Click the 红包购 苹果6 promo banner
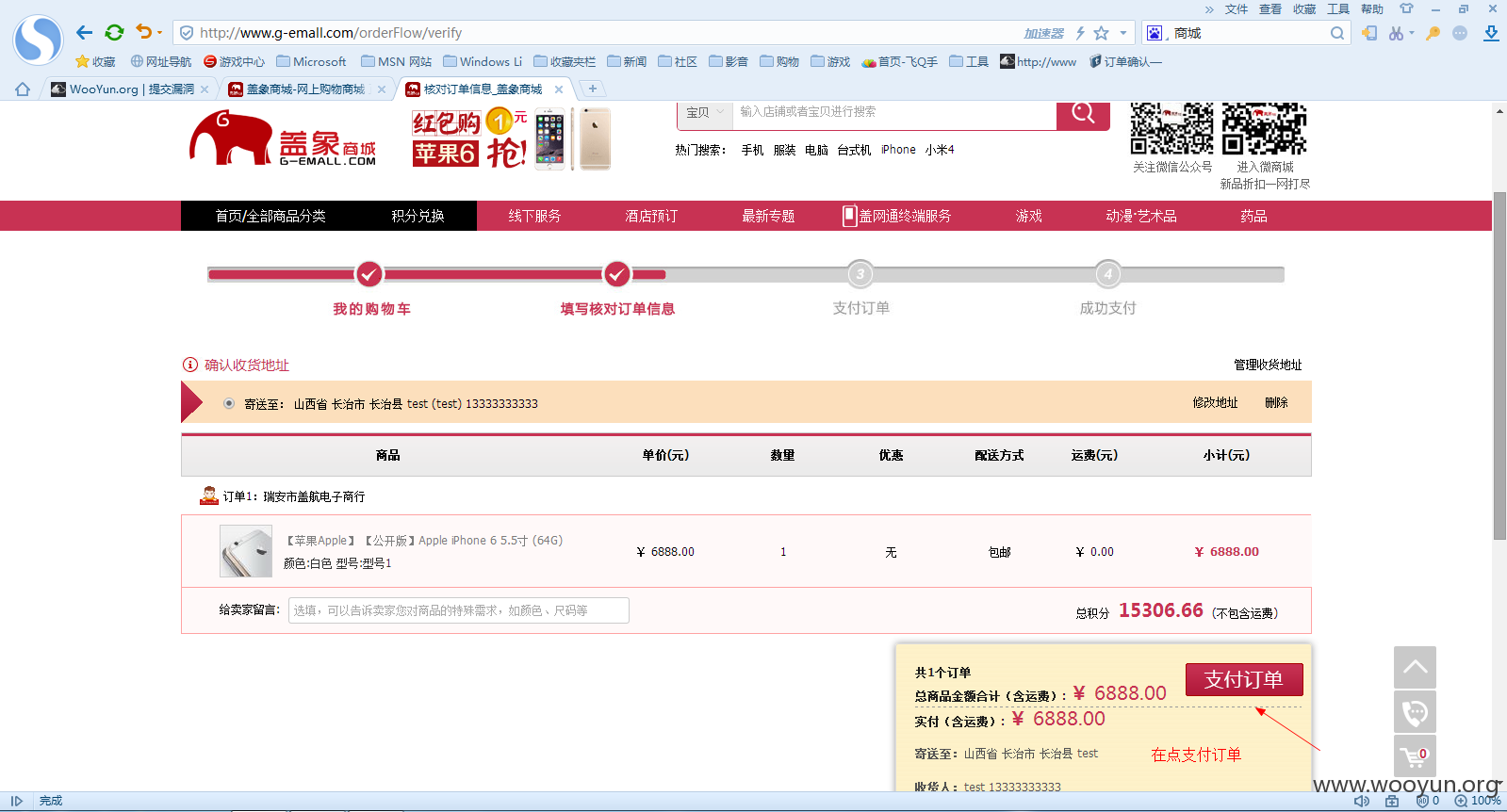1507x812 pixels. [x=512, y=138]
